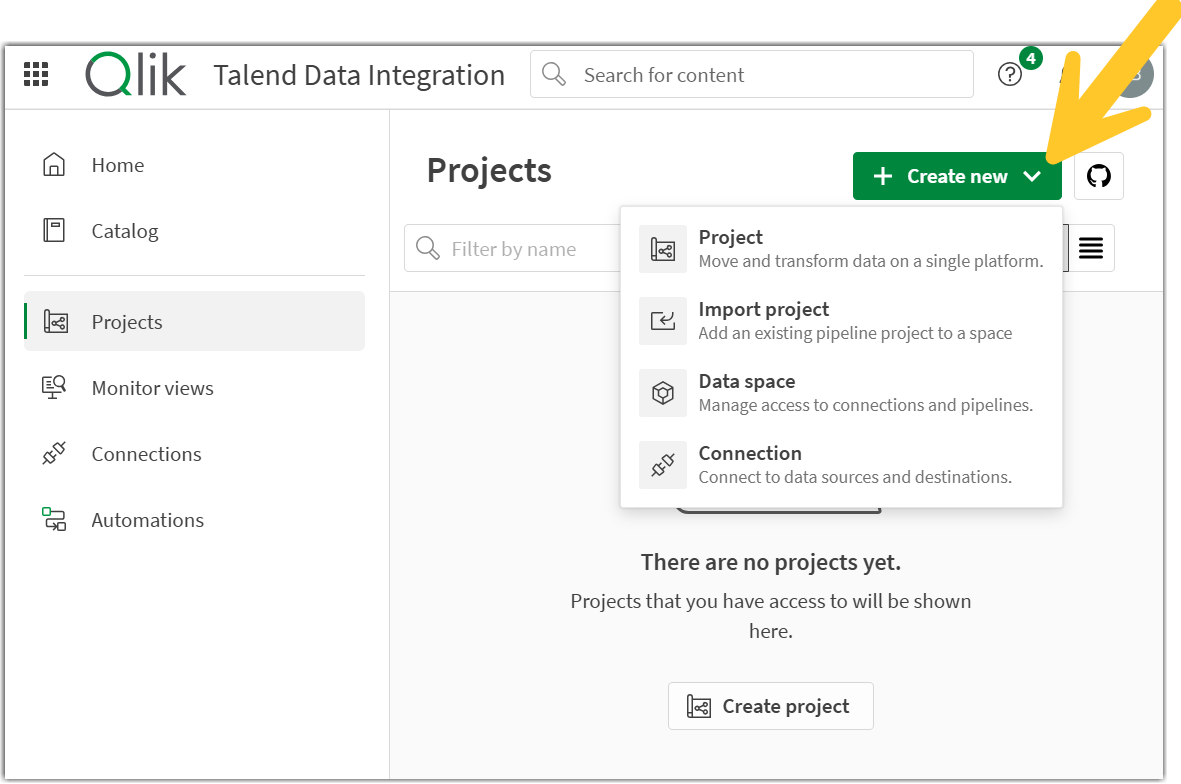Image resolution: width=1181 pixels, height=784 pixels.
Task: Click the Import project icon
Action: 663,322
